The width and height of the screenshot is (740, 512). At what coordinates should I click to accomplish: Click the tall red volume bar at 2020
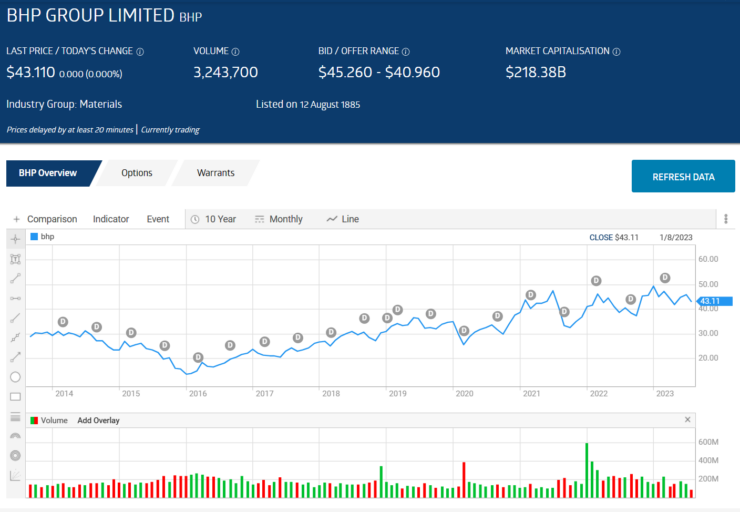tap(464, 480)
